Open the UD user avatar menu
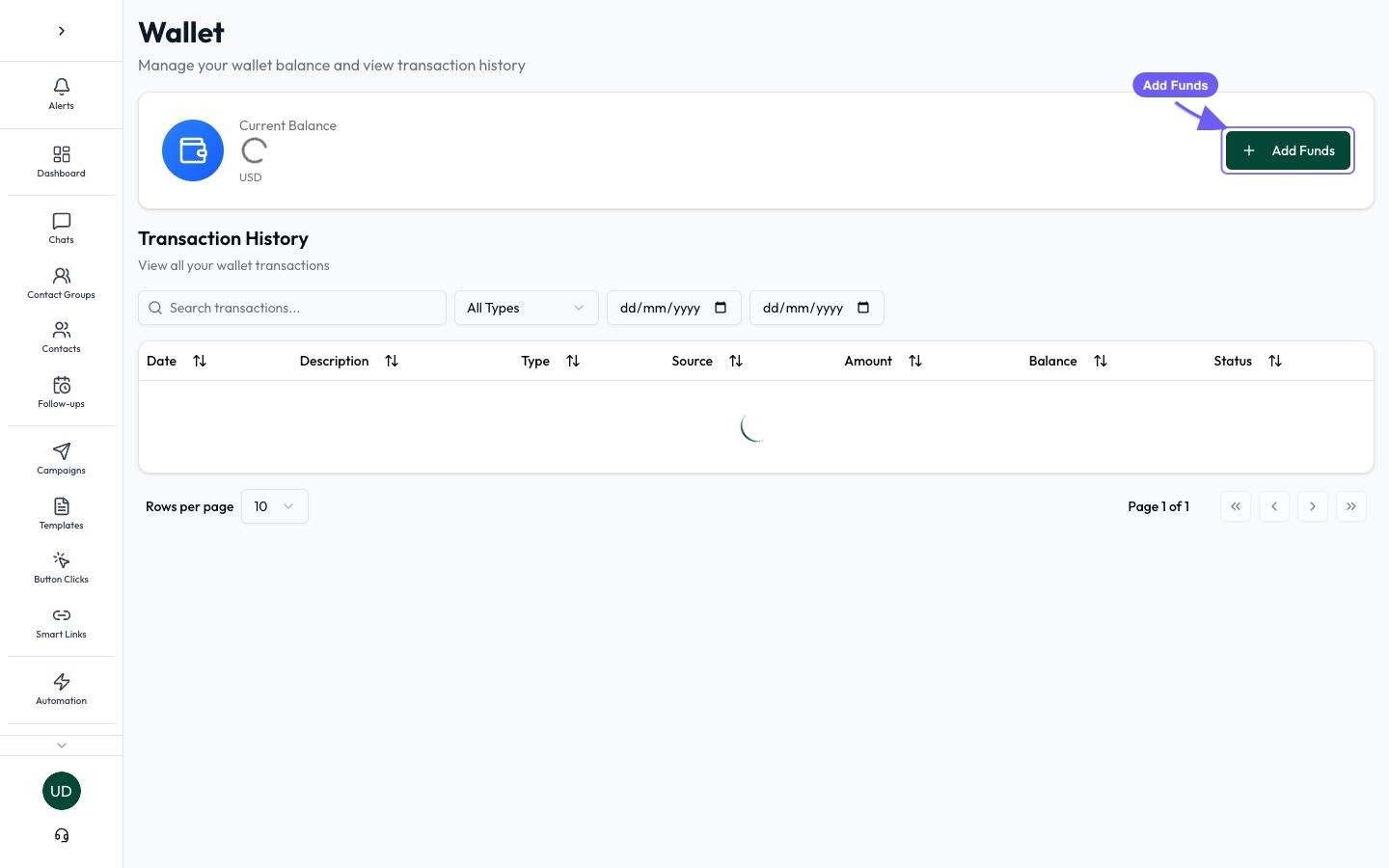 tap(62, 791)
